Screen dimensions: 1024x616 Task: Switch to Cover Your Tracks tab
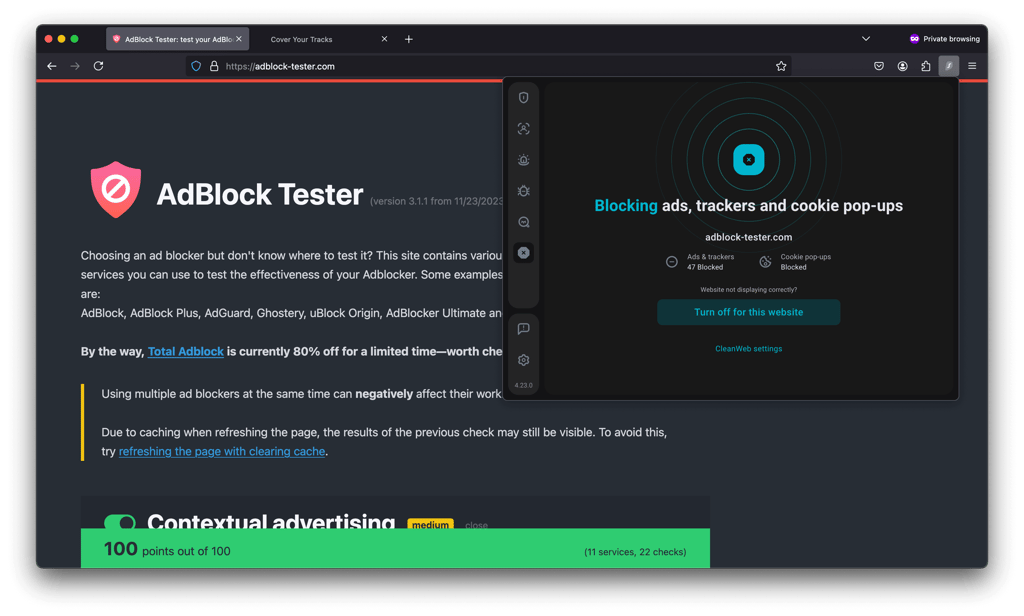click(301, 39)
